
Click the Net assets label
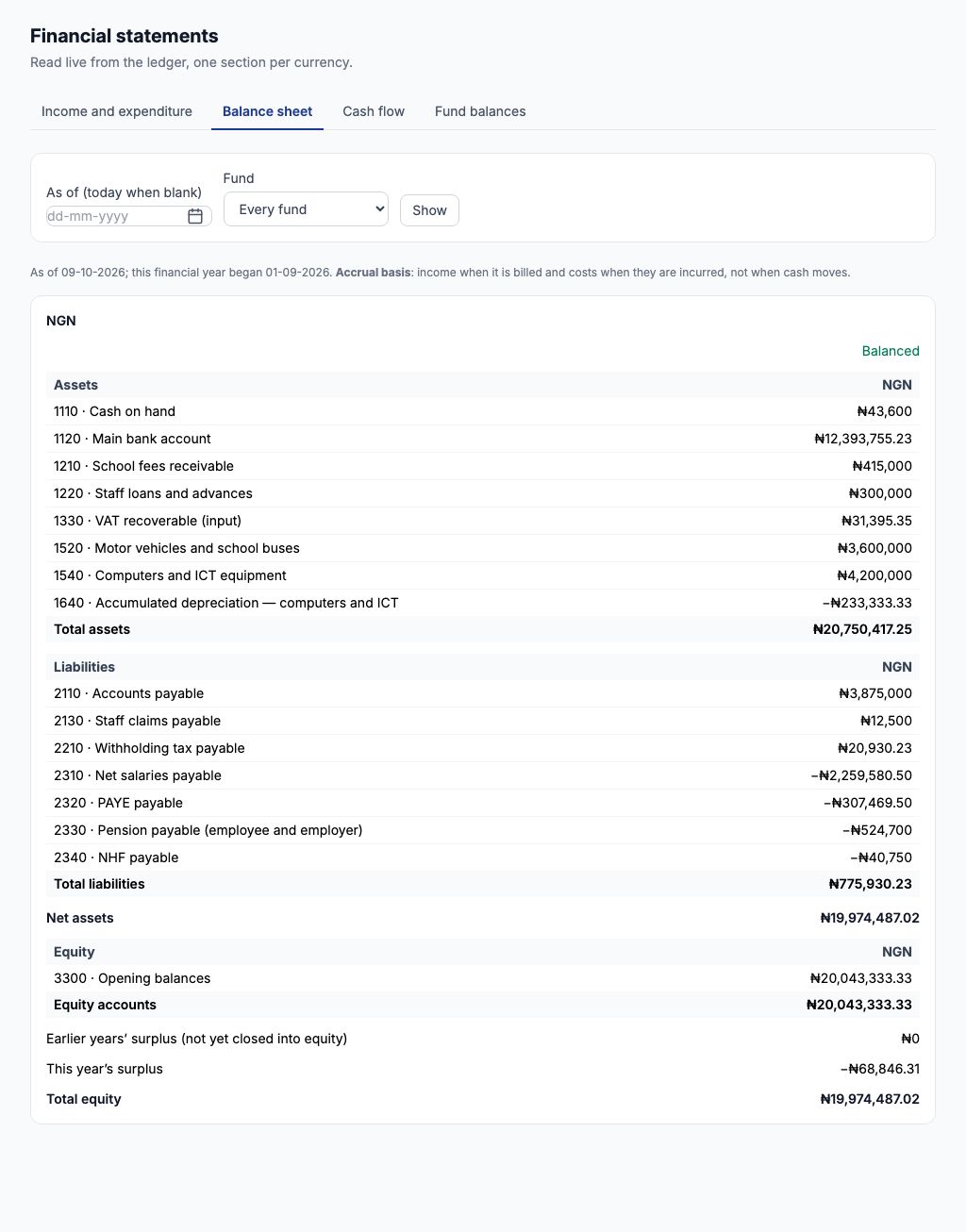(x=80, y=918)
